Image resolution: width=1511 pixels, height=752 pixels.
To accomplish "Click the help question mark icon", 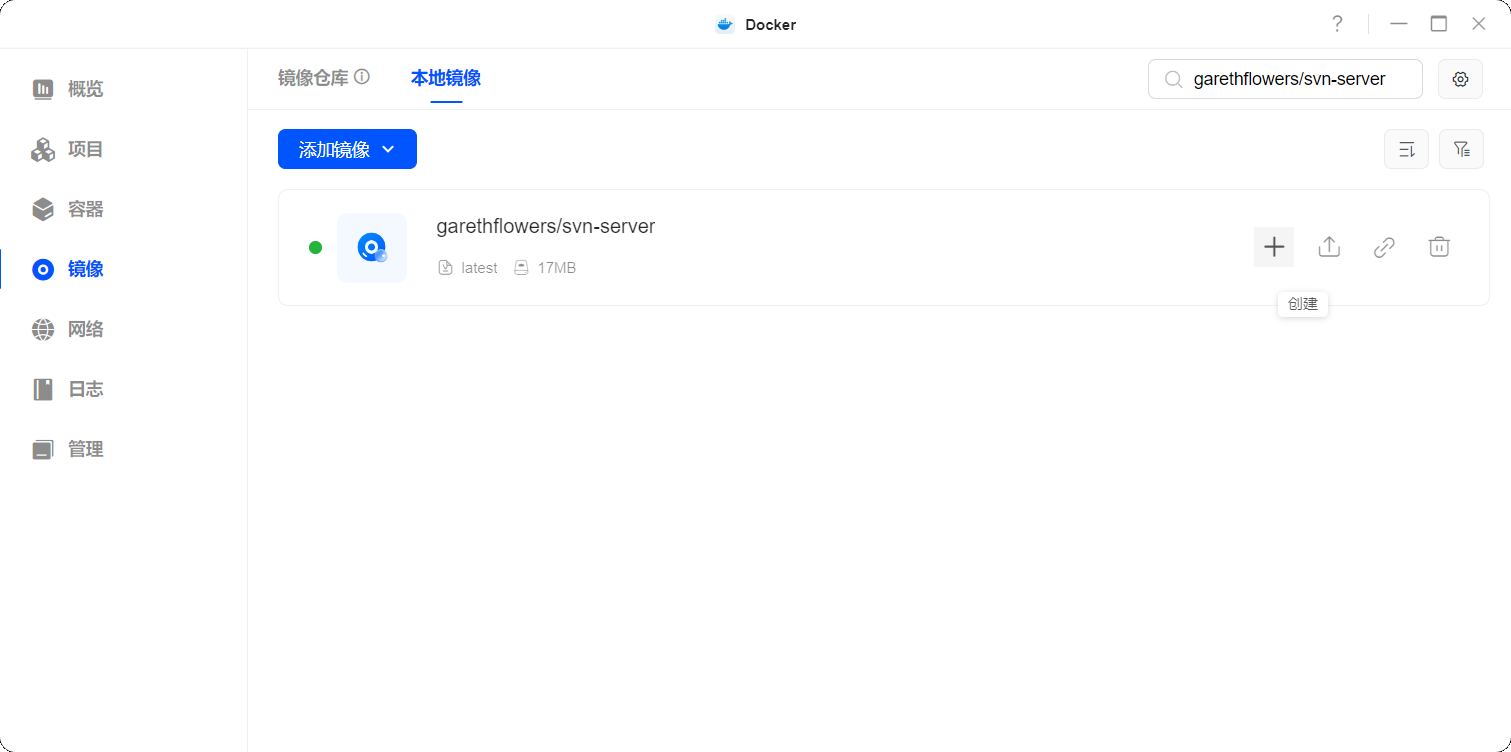I will point(1337,24).
